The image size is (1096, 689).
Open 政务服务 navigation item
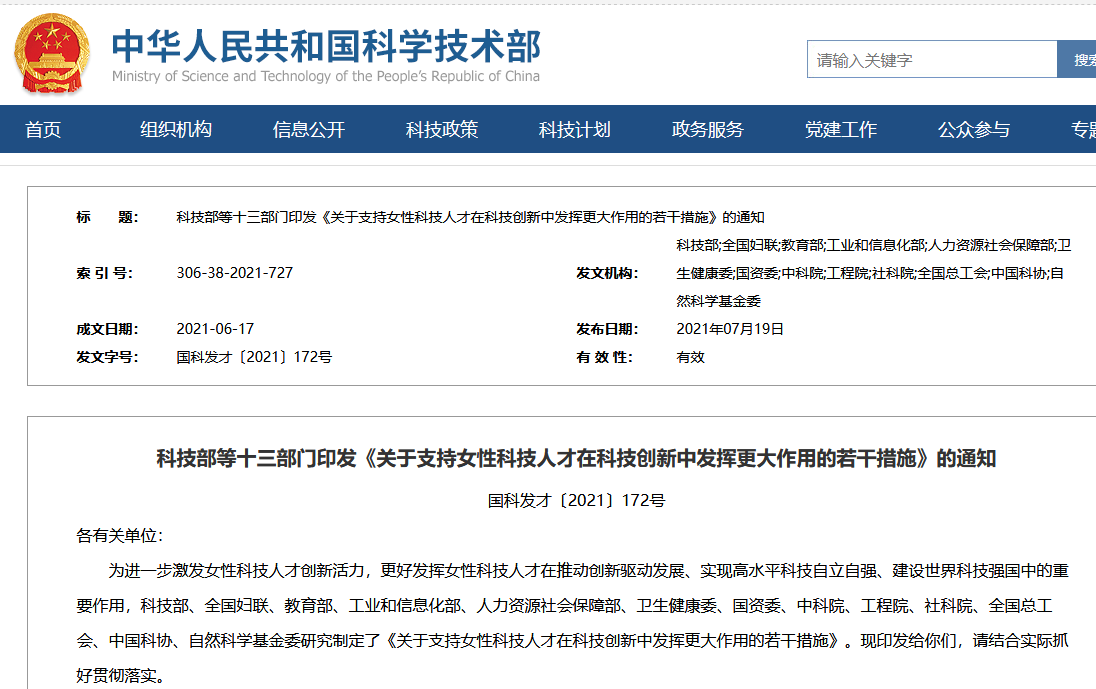pyautogui.click(x=707, y=129)
